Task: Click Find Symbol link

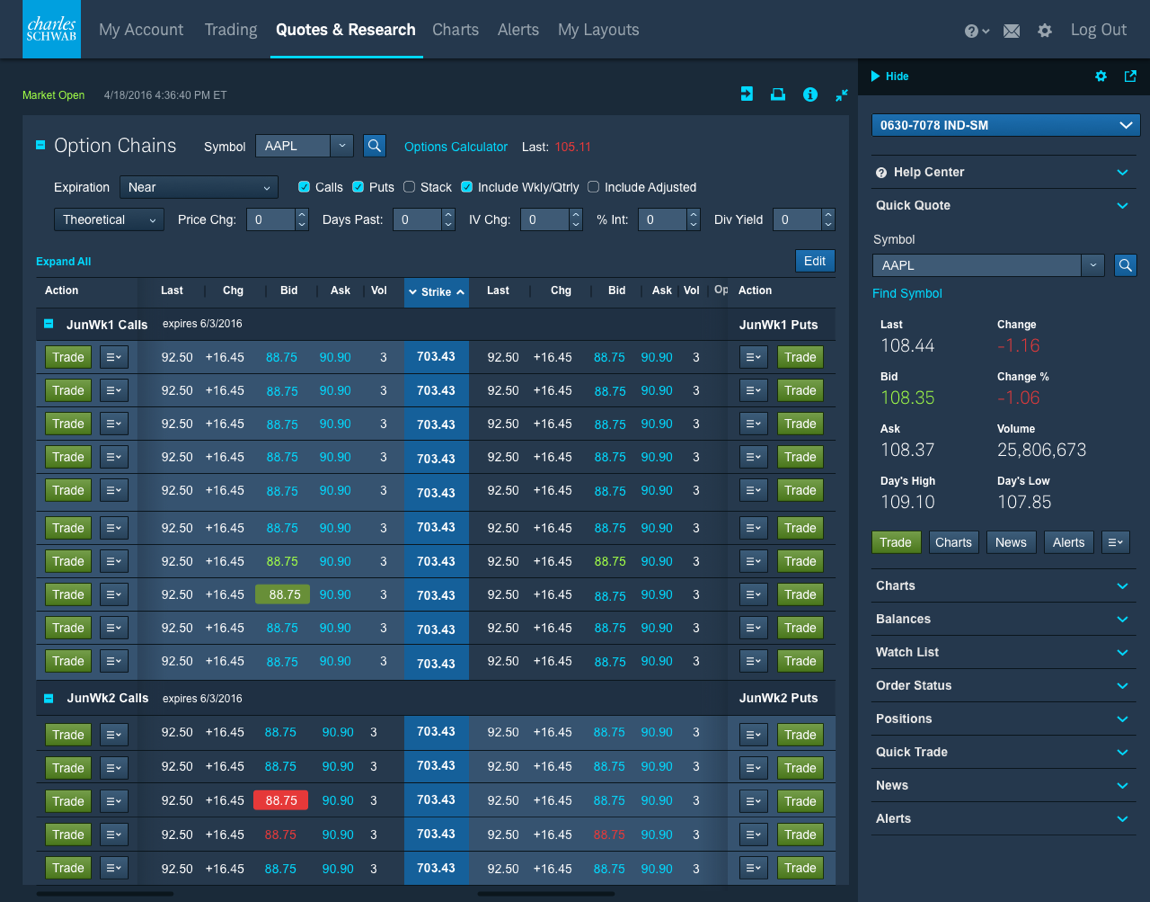Action: coord(907,293)
